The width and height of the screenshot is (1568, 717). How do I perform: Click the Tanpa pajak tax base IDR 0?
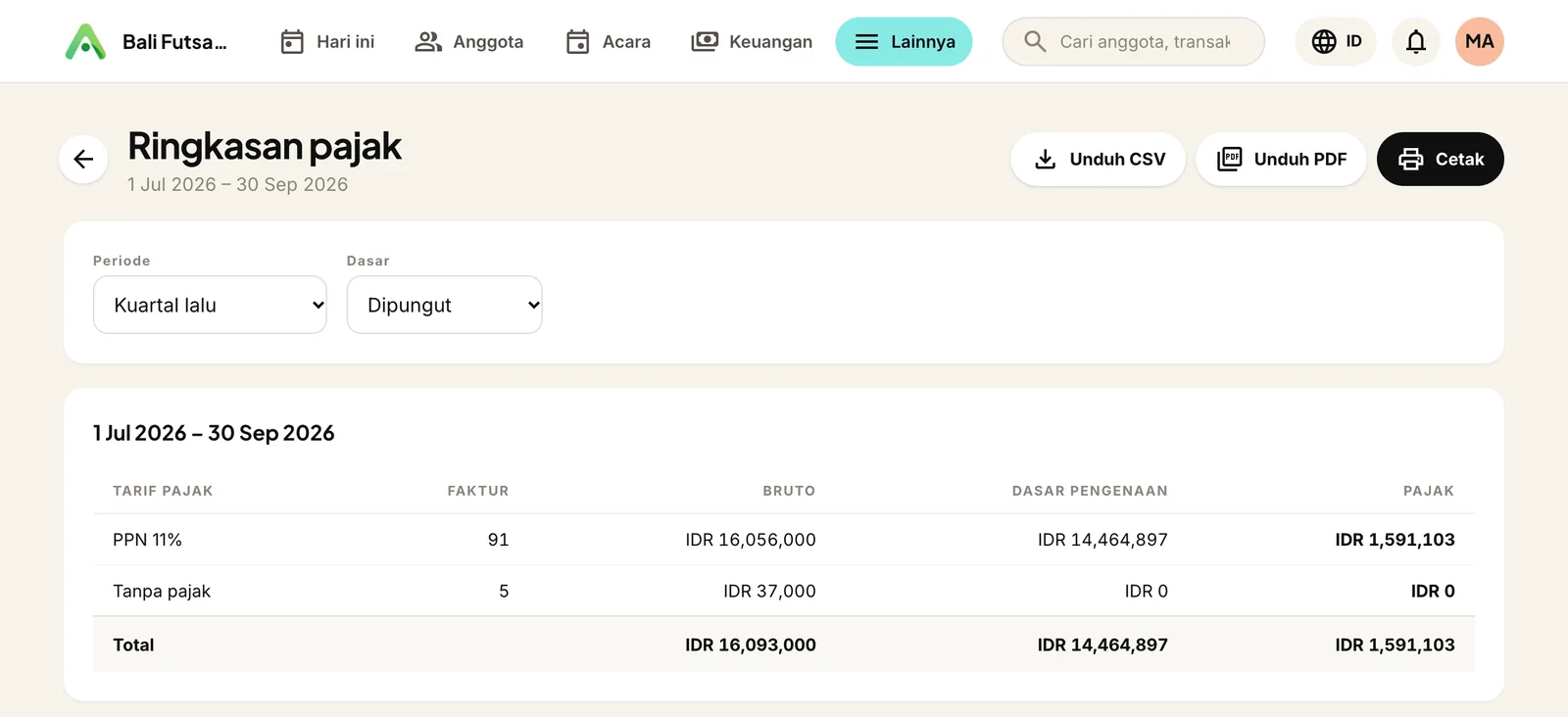(x=1146, y=591)
